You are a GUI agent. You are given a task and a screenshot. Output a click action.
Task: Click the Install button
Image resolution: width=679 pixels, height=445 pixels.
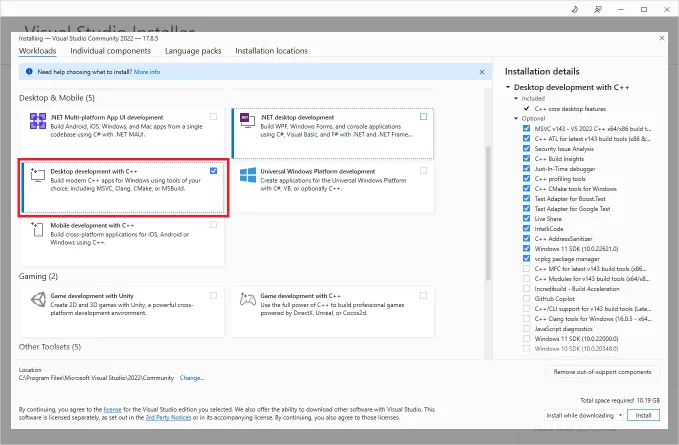tap(643, 415)
